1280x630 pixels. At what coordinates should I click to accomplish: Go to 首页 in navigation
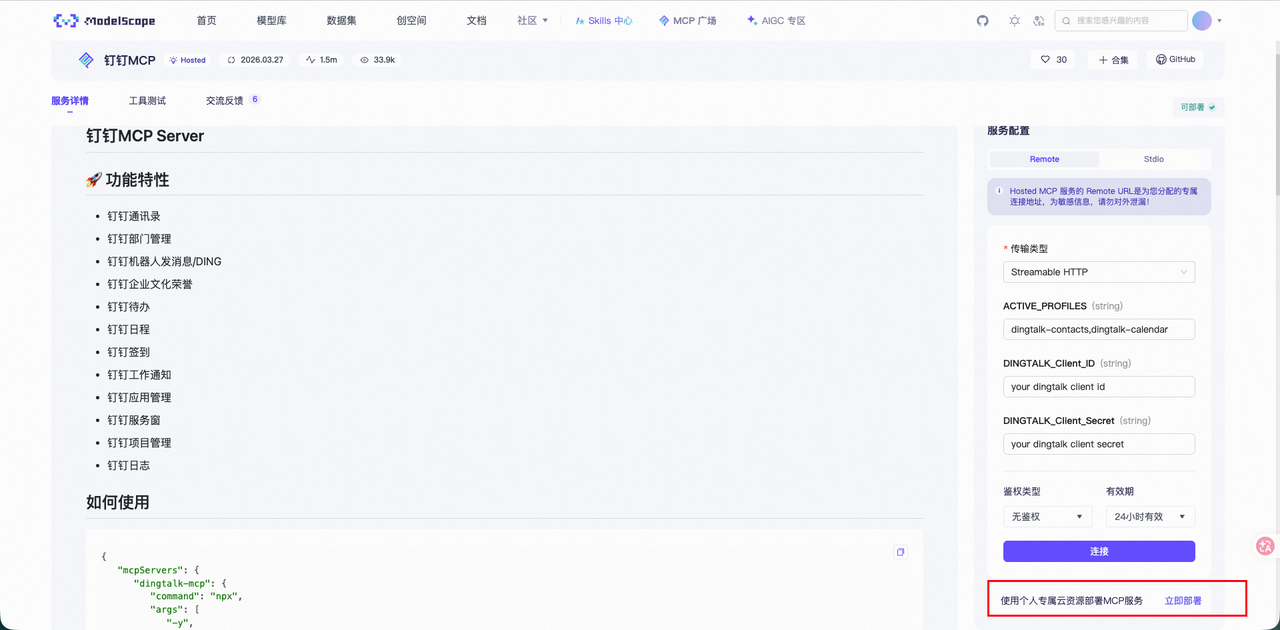(207, 20)
